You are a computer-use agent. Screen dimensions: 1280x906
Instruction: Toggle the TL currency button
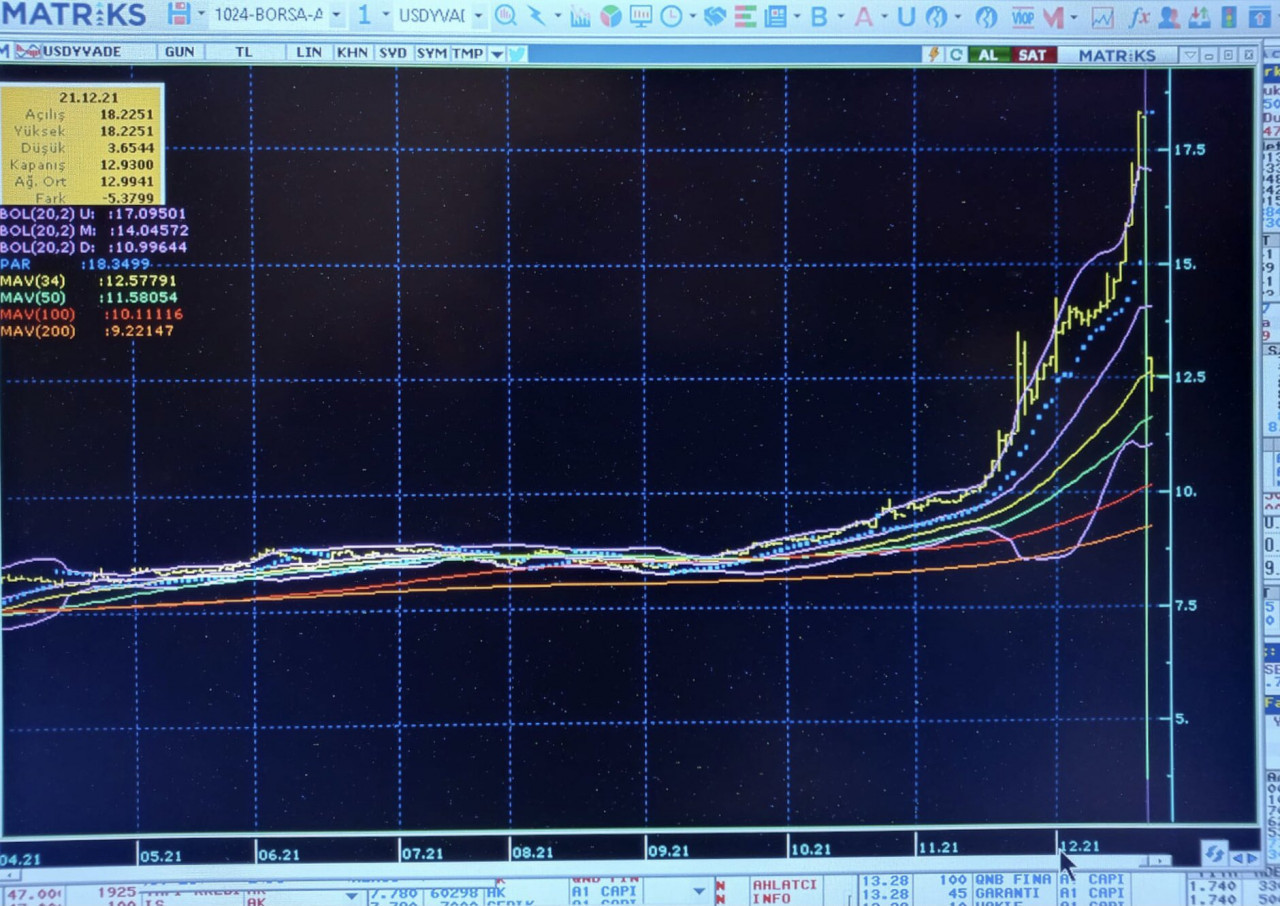(x=244, y=52)
